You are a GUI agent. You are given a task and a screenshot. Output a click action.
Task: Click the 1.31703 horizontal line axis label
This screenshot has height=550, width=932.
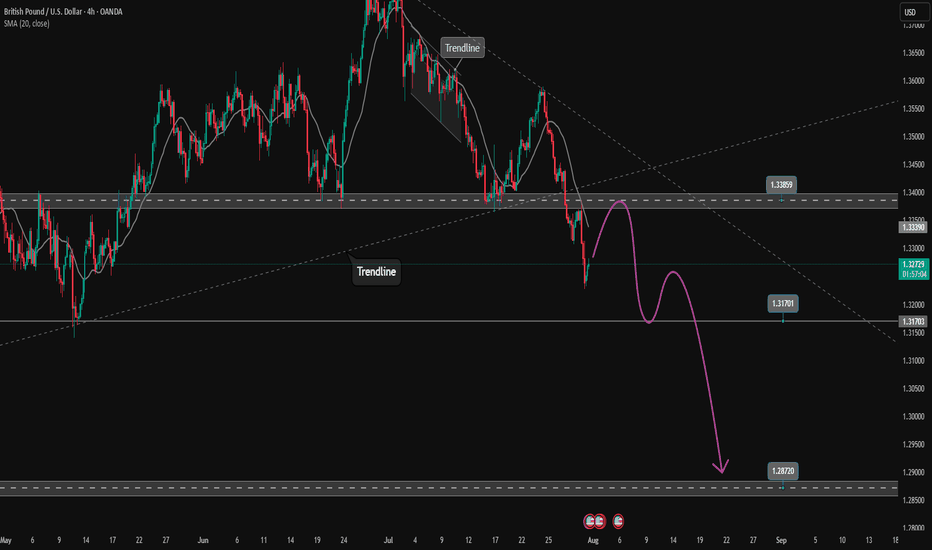[x=913, y=322]
